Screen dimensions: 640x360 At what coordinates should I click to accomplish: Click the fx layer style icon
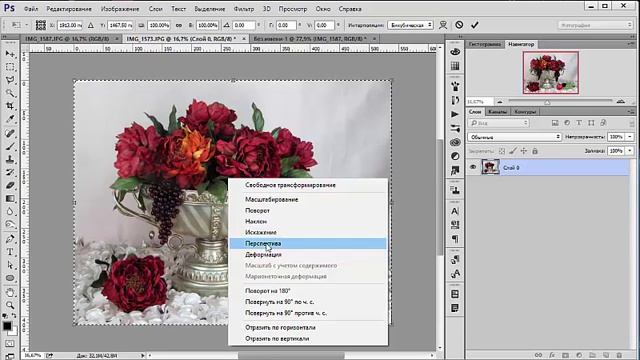click(x=552, y=356)
